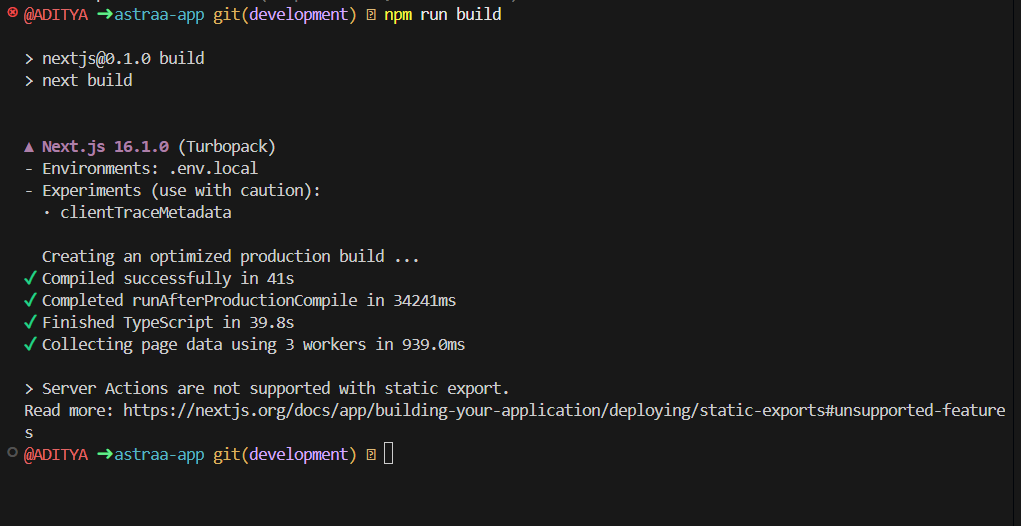Click the 'npm run build' command text
Screen dimensions: 1021x526
443,14
